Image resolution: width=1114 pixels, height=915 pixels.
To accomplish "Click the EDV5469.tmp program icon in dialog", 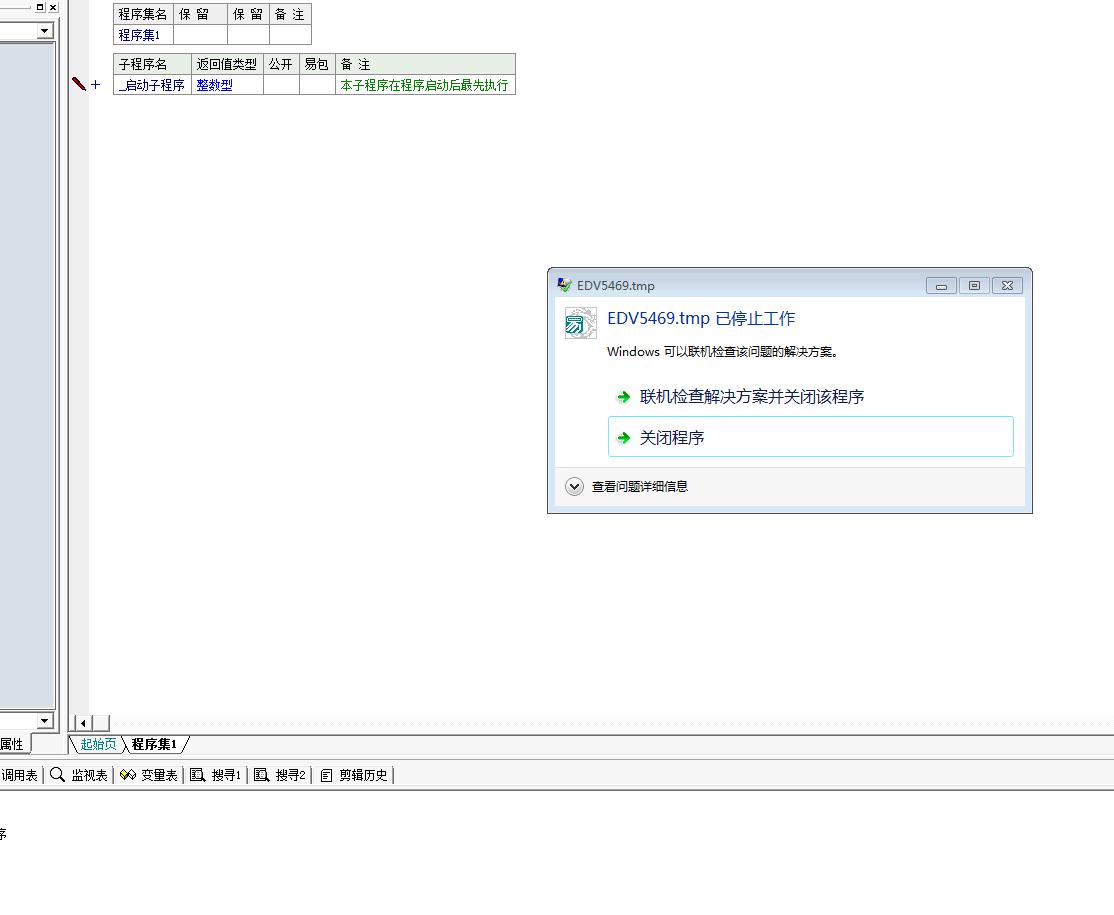I will pyautogui.click(x=580, y=323).
